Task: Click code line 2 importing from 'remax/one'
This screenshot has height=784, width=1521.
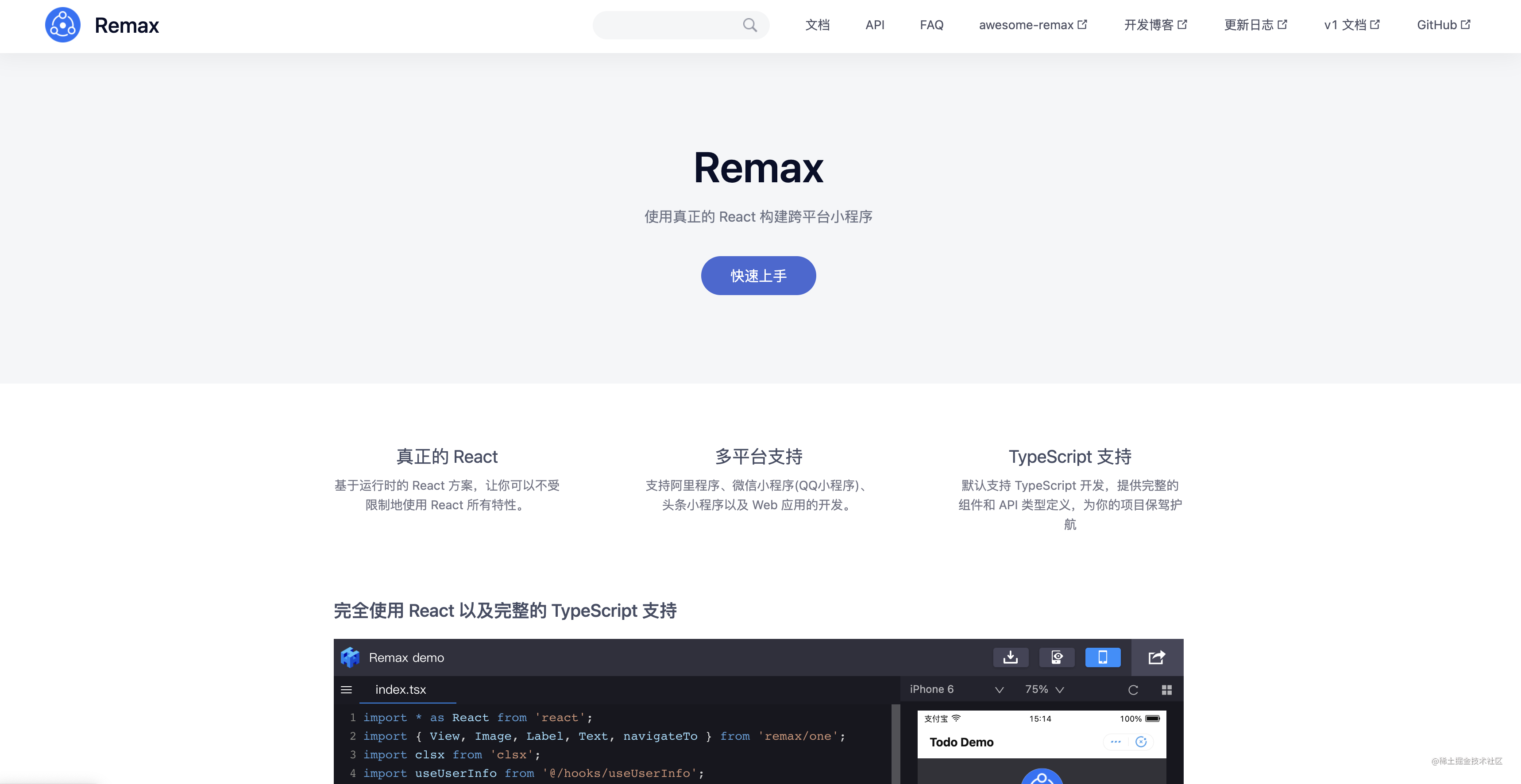Action: (604, 736)
